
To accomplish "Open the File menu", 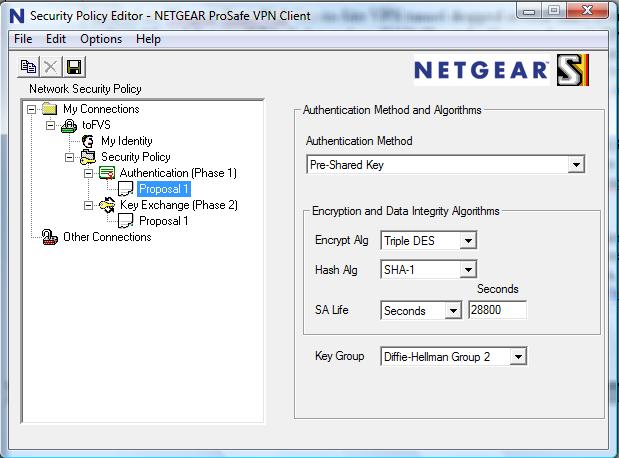I will tap(23, 39).
